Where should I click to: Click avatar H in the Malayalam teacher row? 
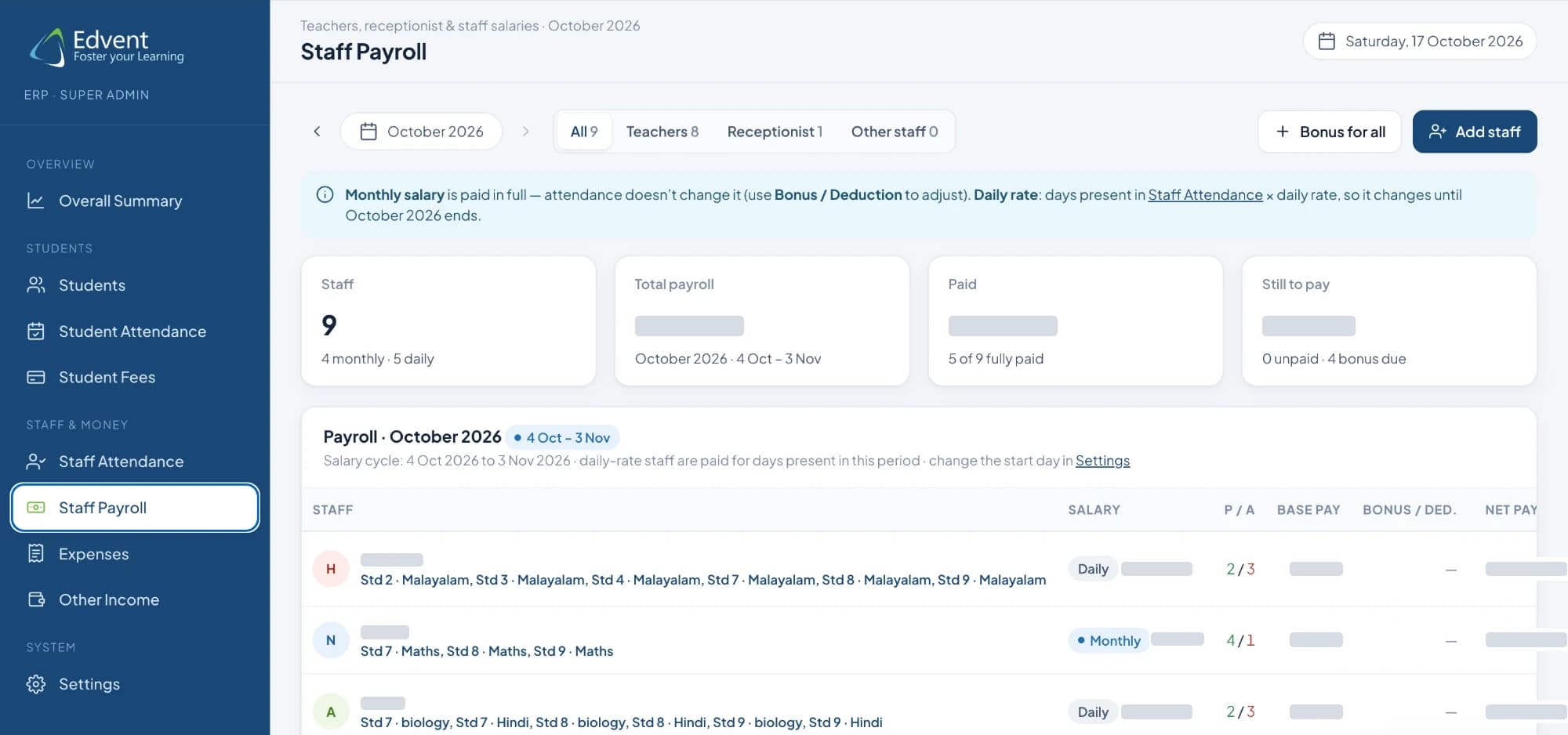pos(331,569)
